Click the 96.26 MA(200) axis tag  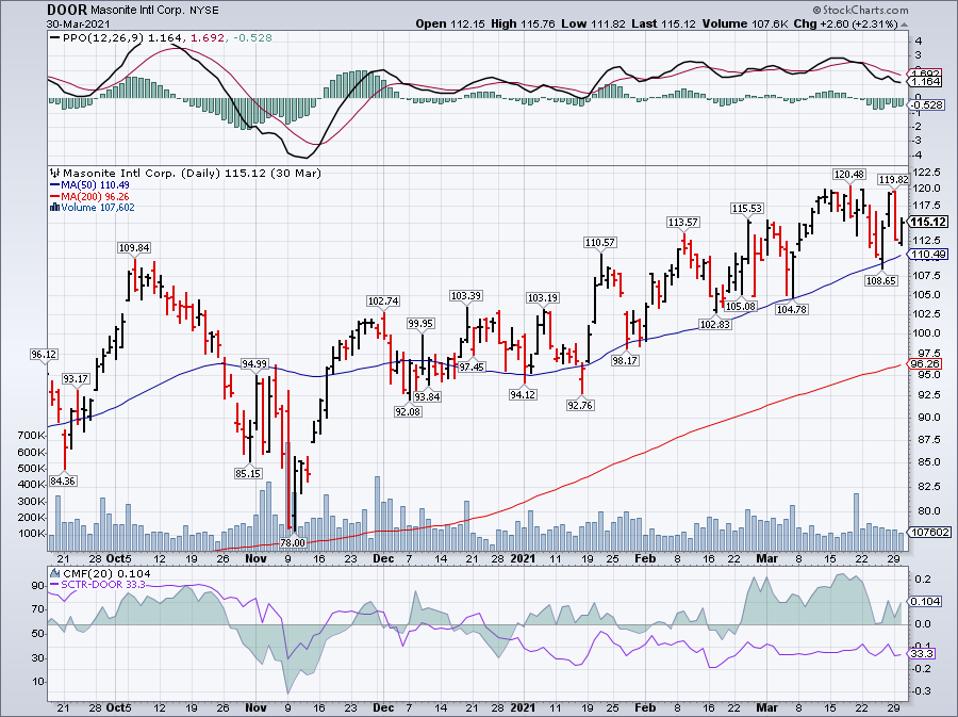(924, 363)
